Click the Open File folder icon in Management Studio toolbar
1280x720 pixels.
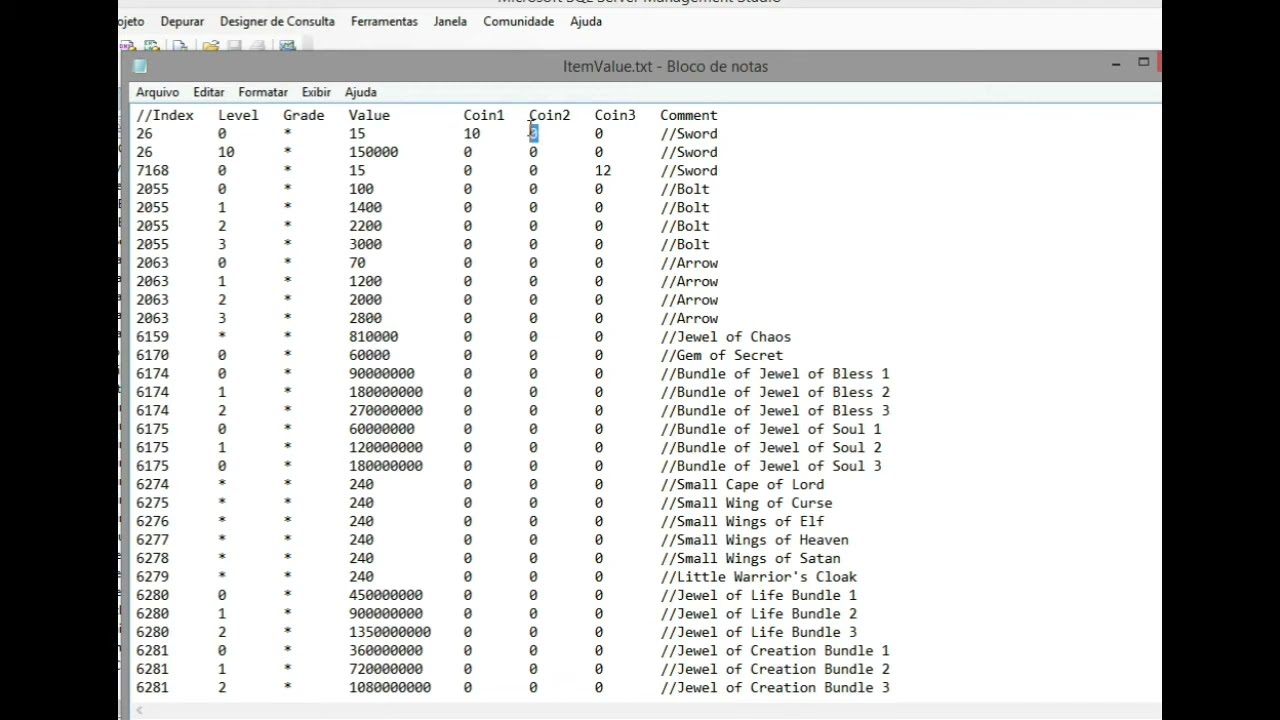tap(210, 46)
